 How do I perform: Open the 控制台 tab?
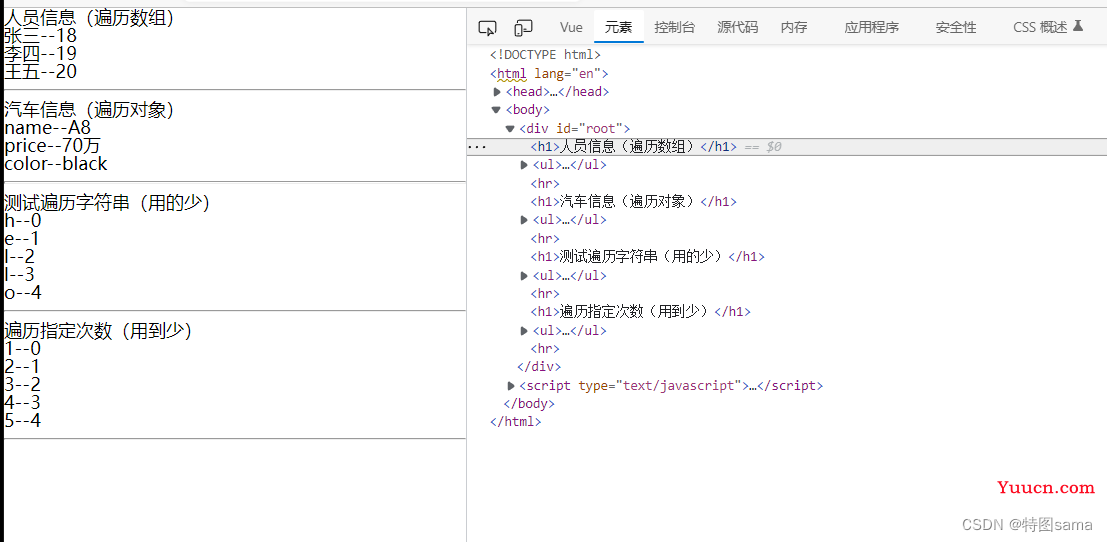point(675,28)
